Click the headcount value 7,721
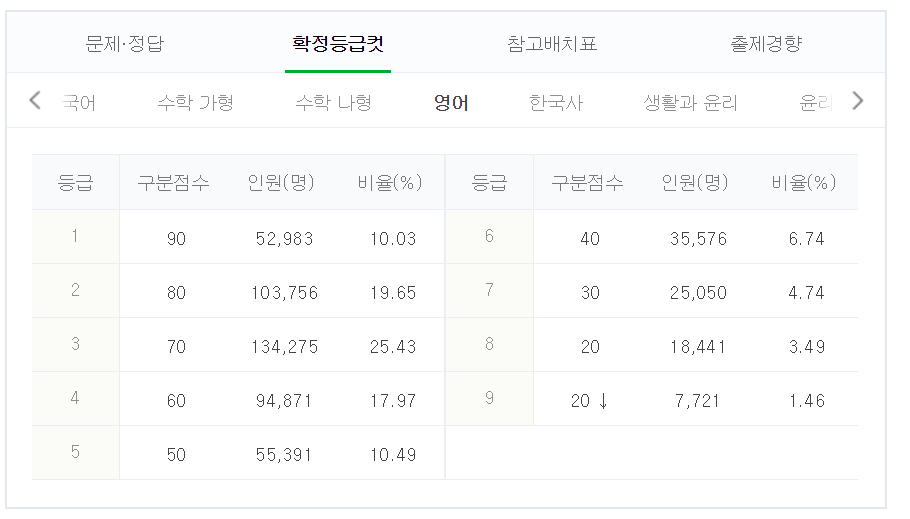 point(698,401)
